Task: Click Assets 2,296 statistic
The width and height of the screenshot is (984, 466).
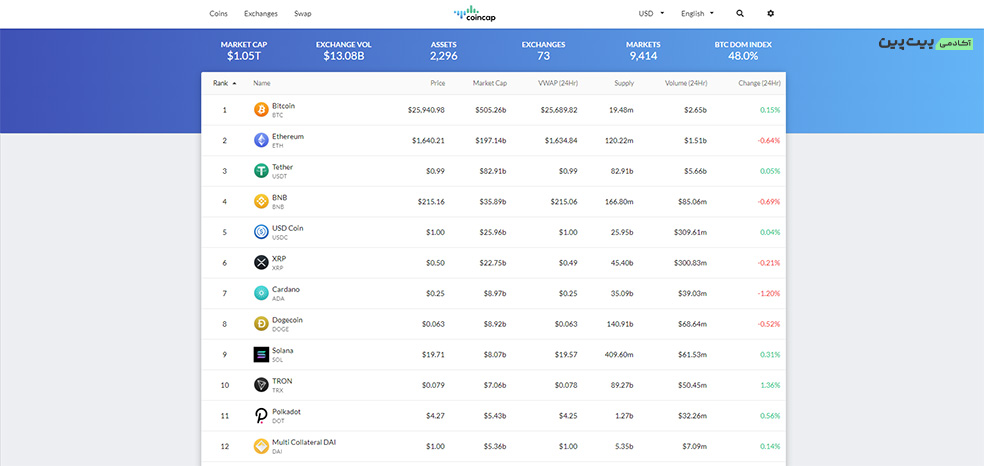Action: [x=444, y=51]
